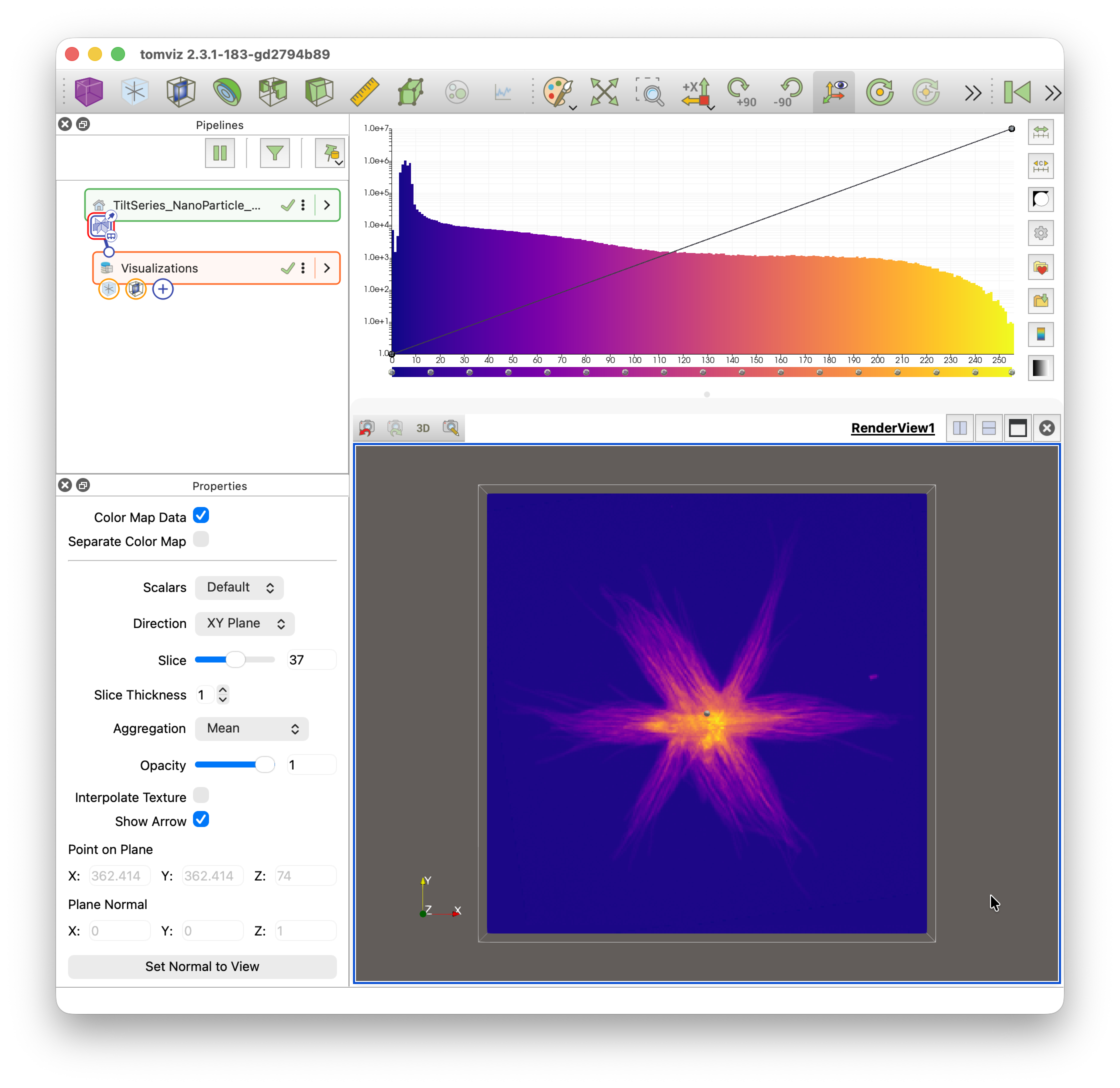
Task: Add the Scale Cube module
Action: 411,92
